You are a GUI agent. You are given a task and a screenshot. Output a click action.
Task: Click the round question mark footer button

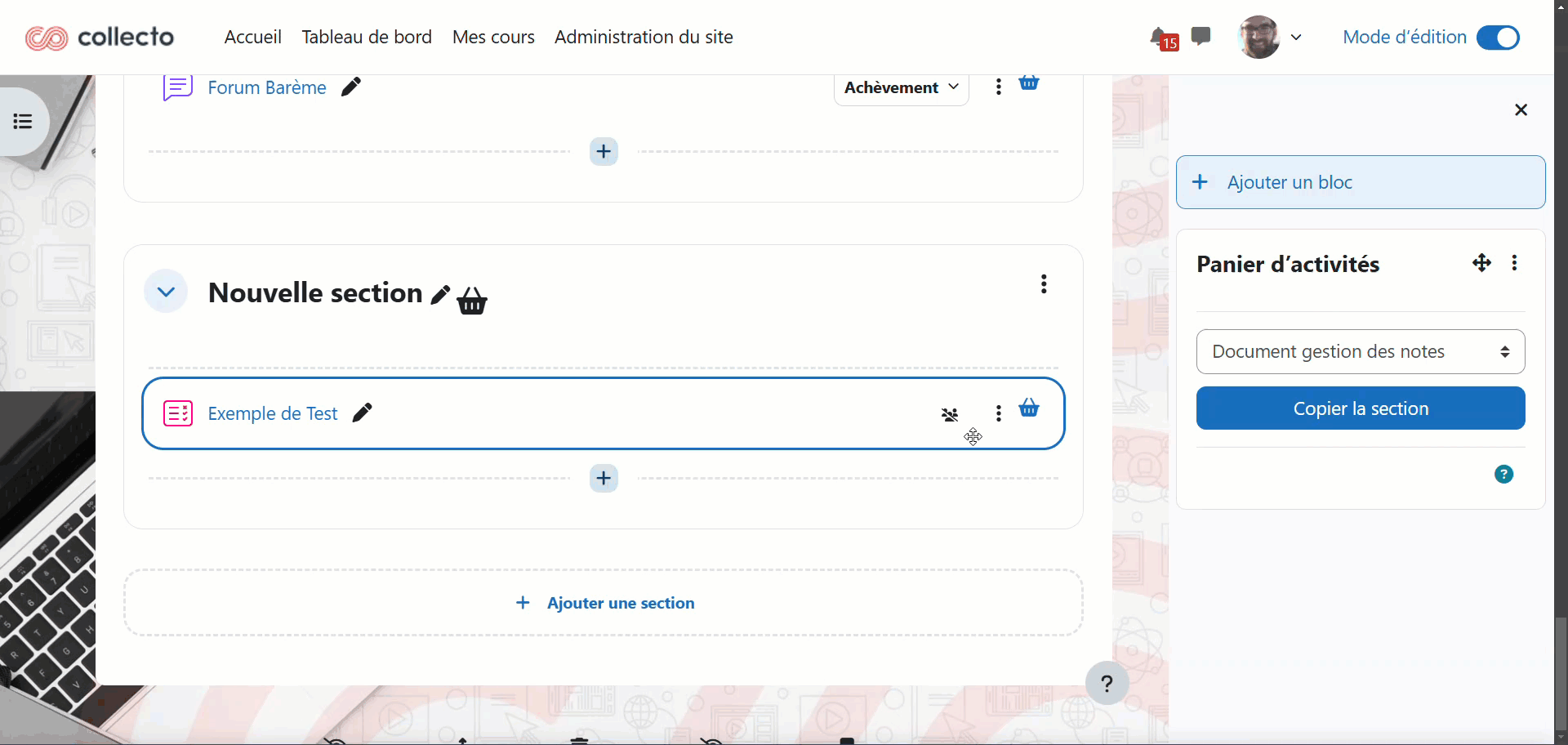pos(1107,683)
